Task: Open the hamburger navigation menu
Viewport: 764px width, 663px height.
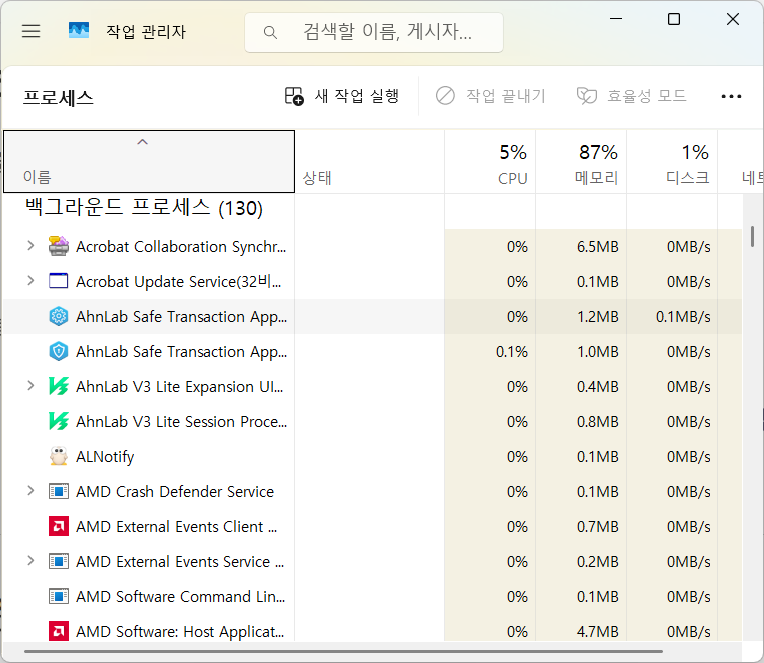Action: pos(31,31)
